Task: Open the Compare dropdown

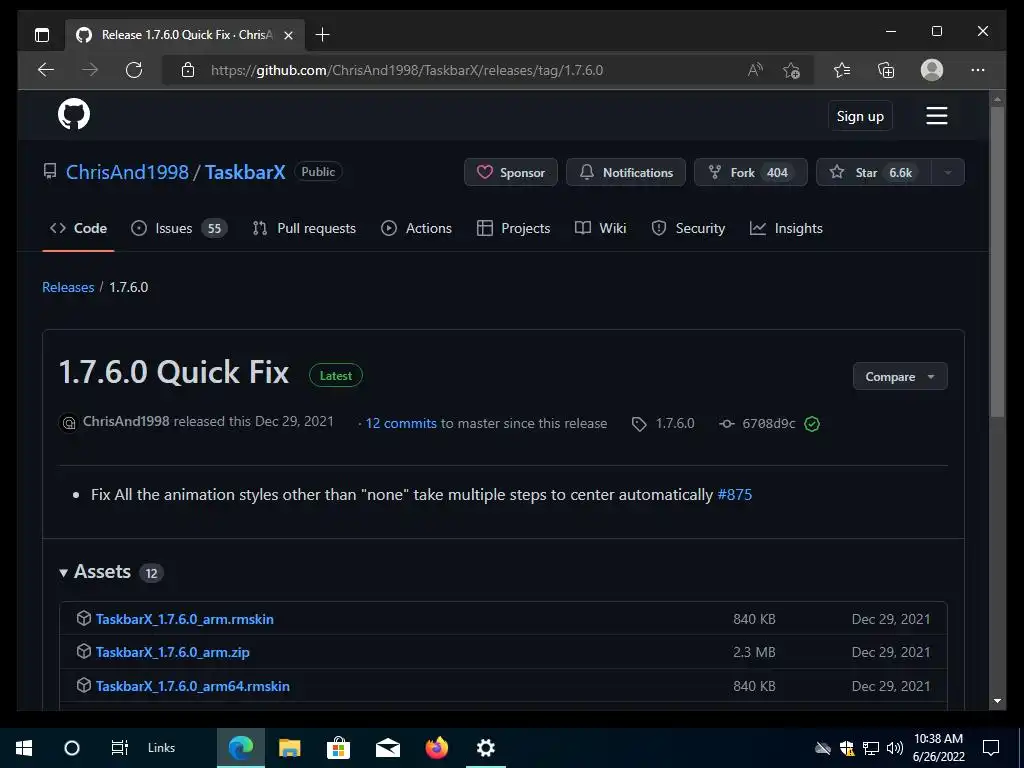Action: tap(900, 376)
